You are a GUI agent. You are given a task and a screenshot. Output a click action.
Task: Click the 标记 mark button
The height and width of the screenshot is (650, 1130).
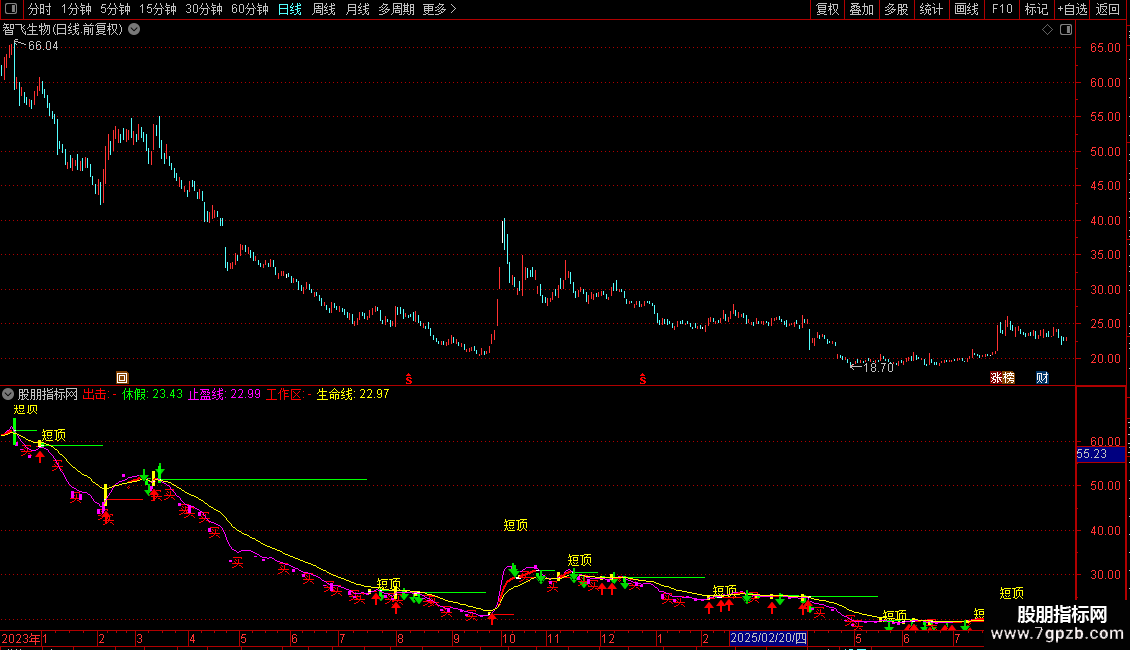[1036, 9]
